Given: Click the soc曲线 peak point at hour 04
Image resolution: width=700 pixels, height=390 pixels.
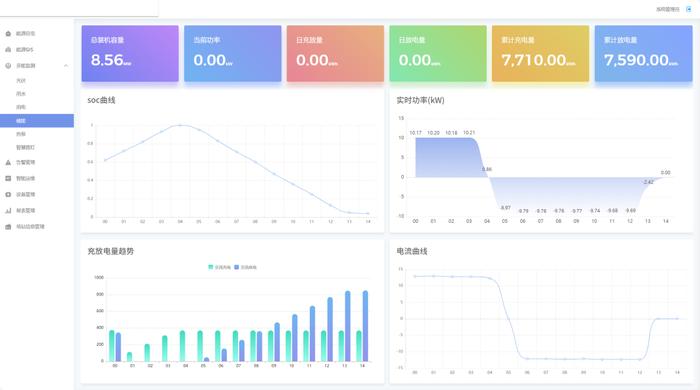Looking at the screenshot, I should coord(180,125).
